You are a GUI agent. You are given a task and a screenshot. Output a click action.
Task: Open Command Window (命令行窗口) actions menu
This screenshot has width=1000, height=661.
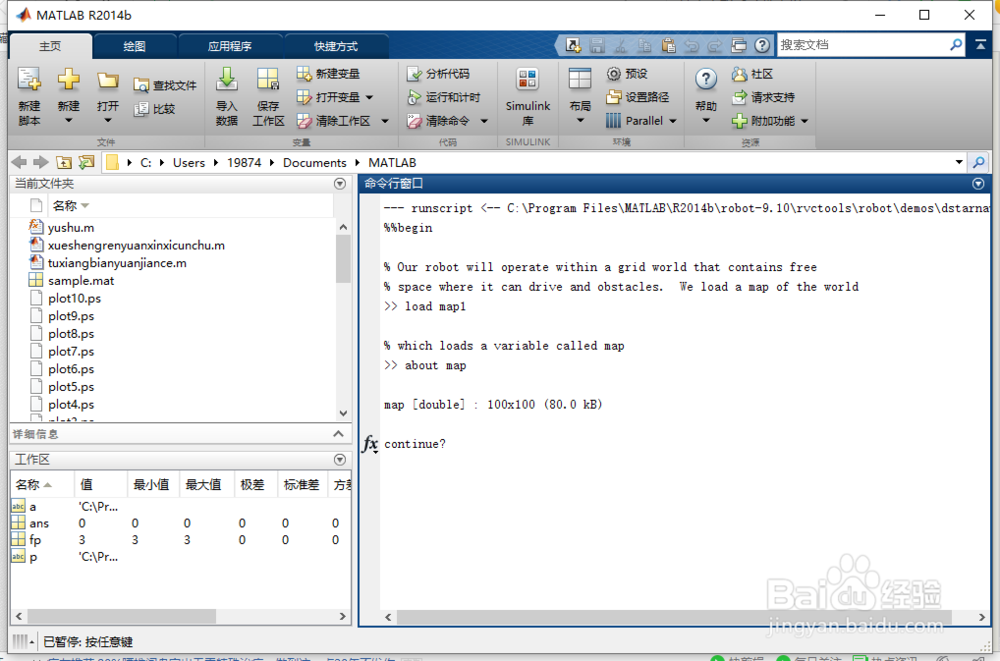[978, 184]
